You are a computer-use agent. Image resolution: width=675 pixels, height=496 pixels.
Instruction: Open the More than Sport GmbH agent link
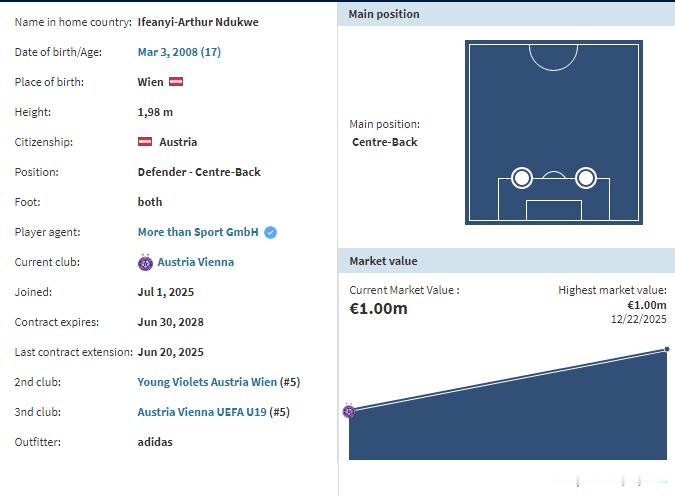pos(198,232)
